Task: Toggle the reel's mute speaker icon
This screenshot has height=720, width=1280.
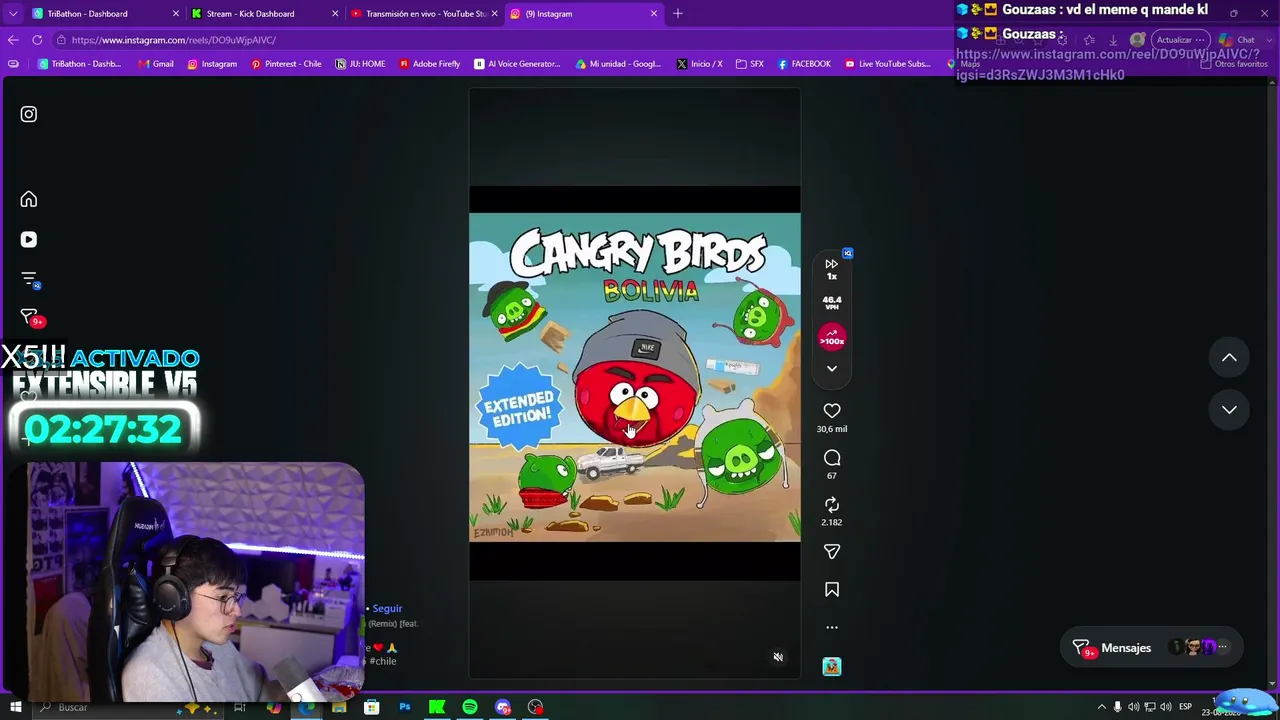Action: point(778,657)
